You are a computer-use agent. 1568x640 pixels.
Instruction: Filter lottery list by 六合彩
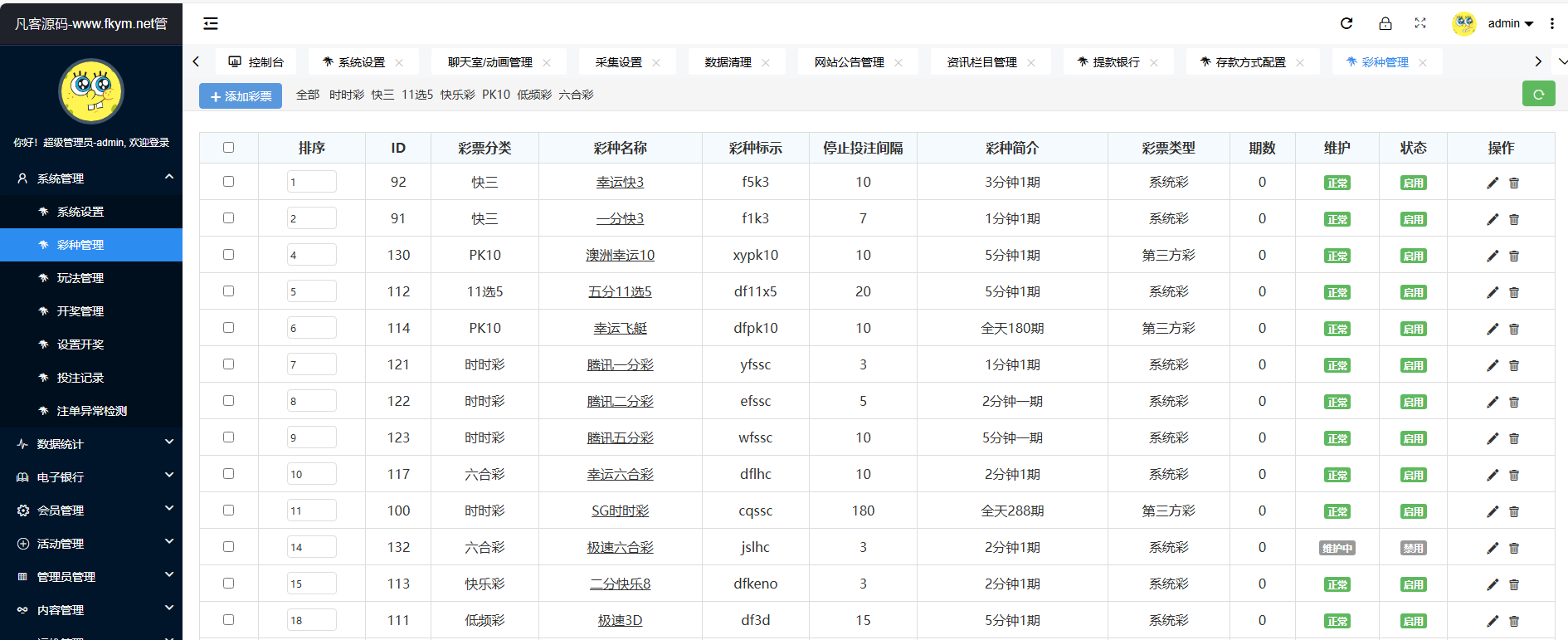coord(576,95)
